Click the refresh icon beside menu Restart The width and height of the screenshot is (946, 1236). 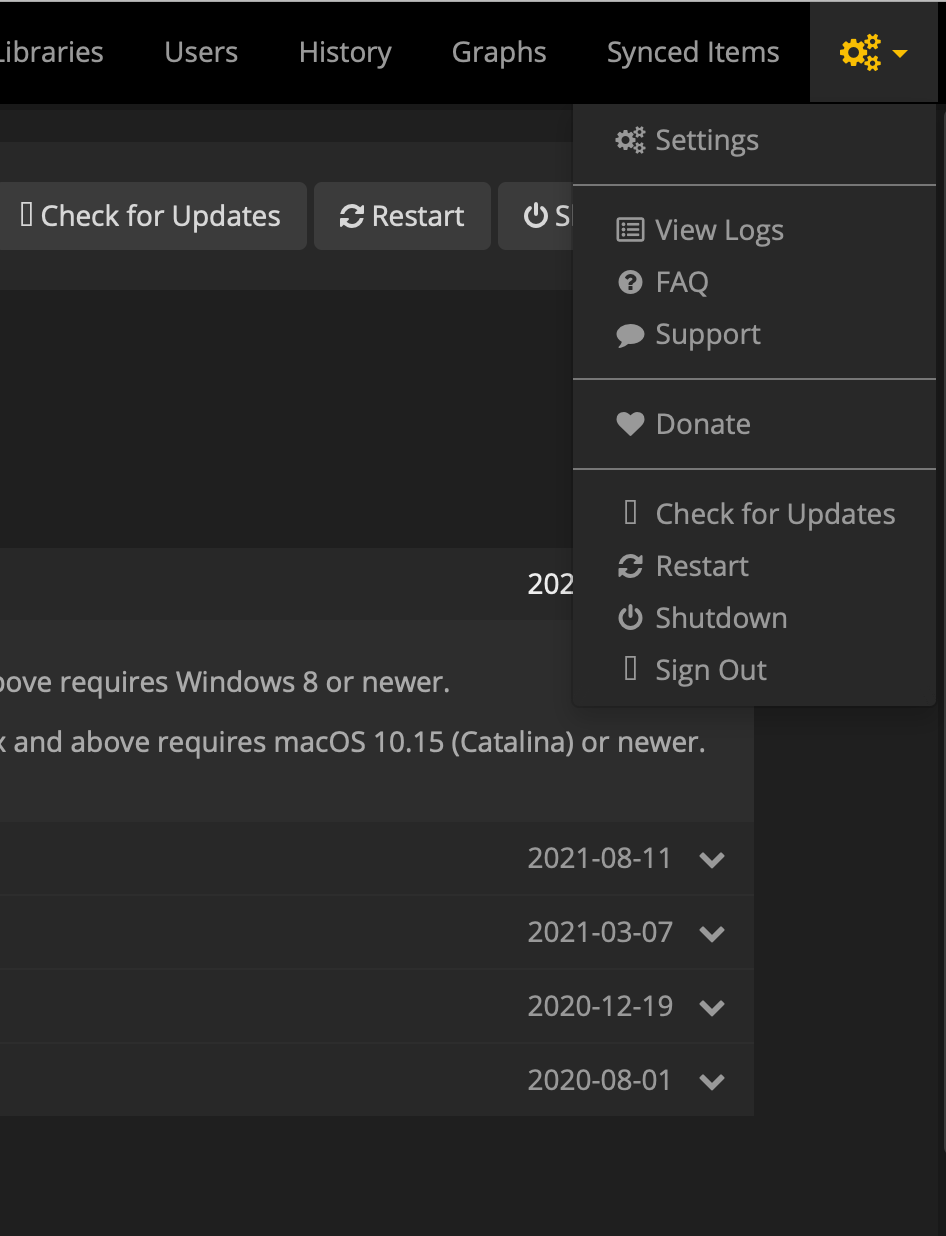[x=630, y=566]
